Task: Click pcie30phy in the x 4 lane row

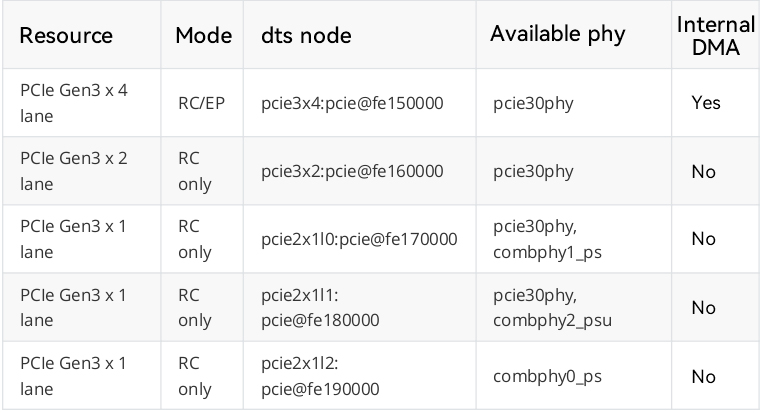Action: click(x=533, y=103)
